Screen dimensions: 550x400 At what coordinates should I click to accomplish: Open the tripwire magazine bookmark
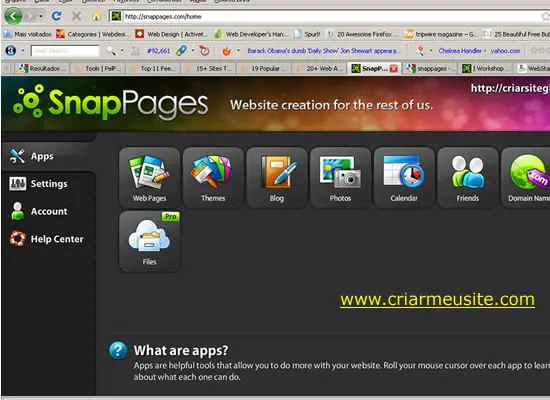[x=440, y=34]
